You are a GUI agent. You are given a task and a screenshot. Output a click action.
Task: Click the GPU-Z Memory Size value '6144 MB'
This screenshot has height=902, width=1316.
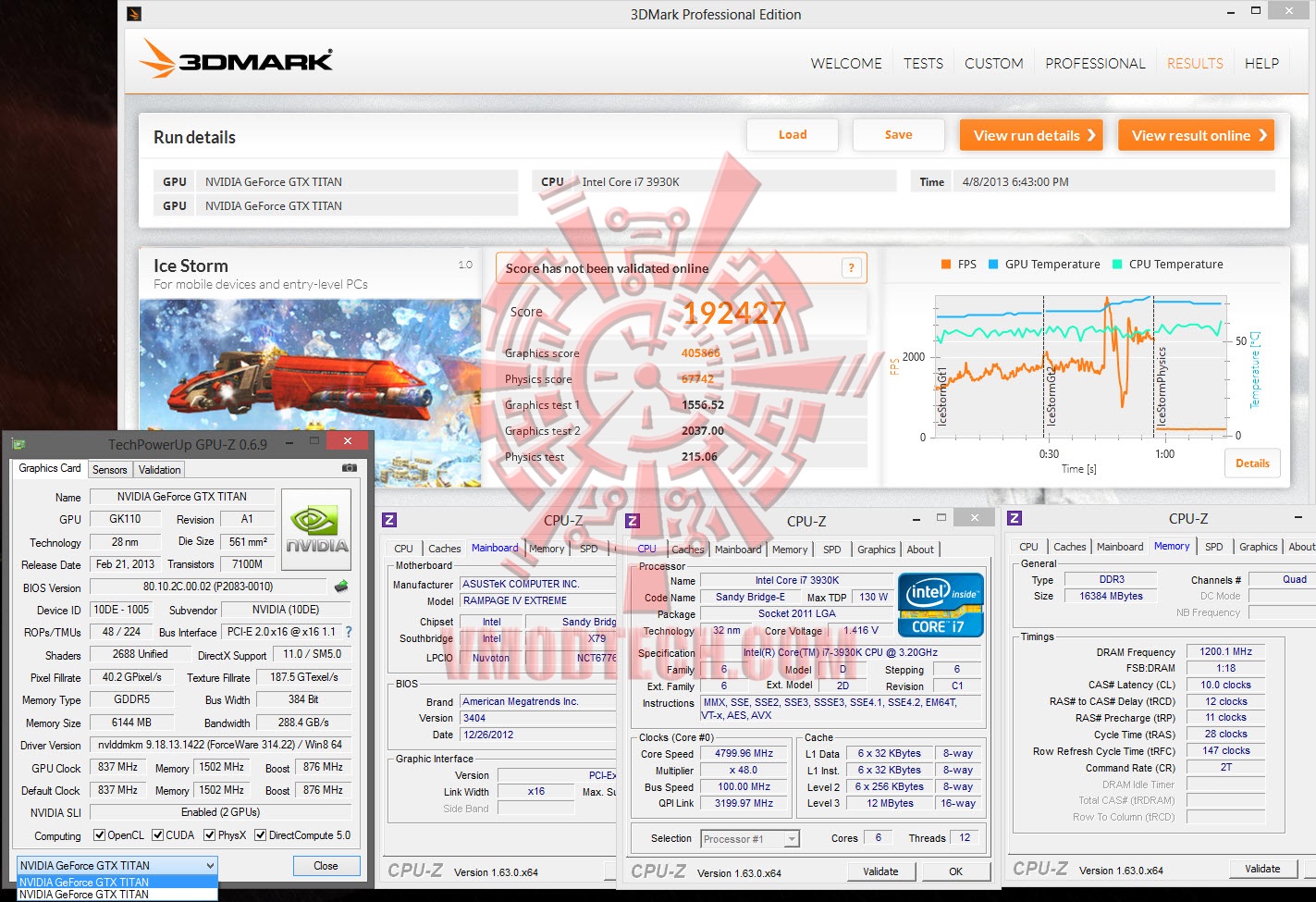[x=132, y=723]
